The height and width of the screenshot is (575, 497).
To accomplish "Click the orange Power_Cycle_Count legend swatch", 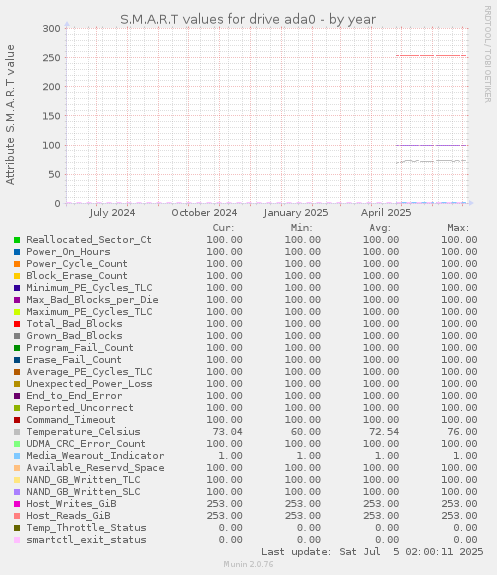I will point(17,264).
